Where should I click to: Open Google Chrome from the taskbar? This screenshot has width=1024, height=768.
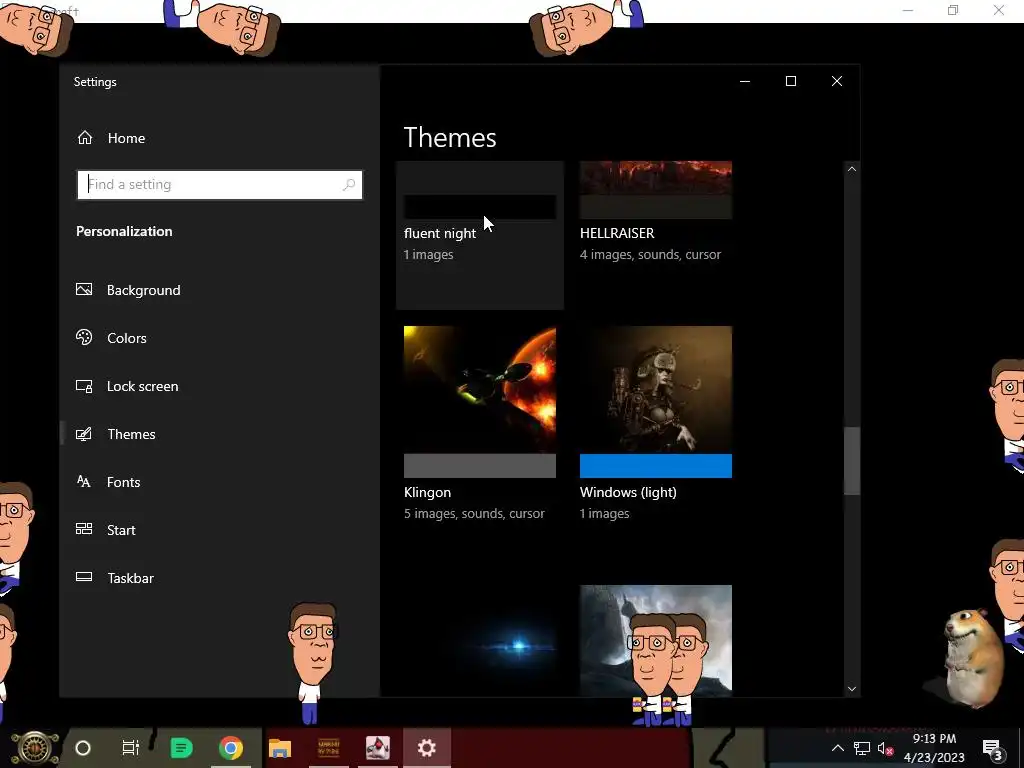point(231,748)
